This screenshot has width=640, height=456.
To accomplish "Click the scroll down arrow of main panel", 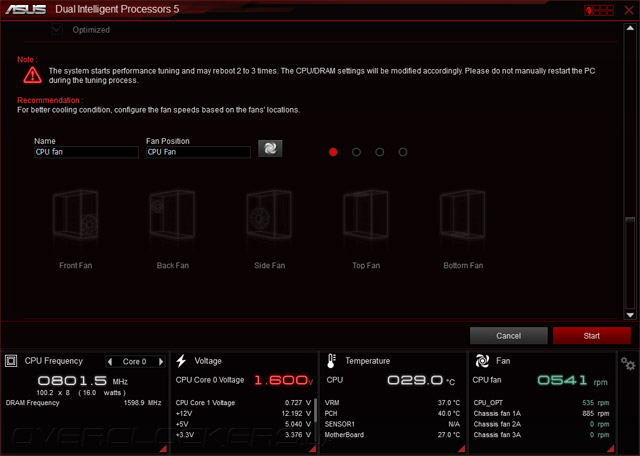I will pos(630,315).
